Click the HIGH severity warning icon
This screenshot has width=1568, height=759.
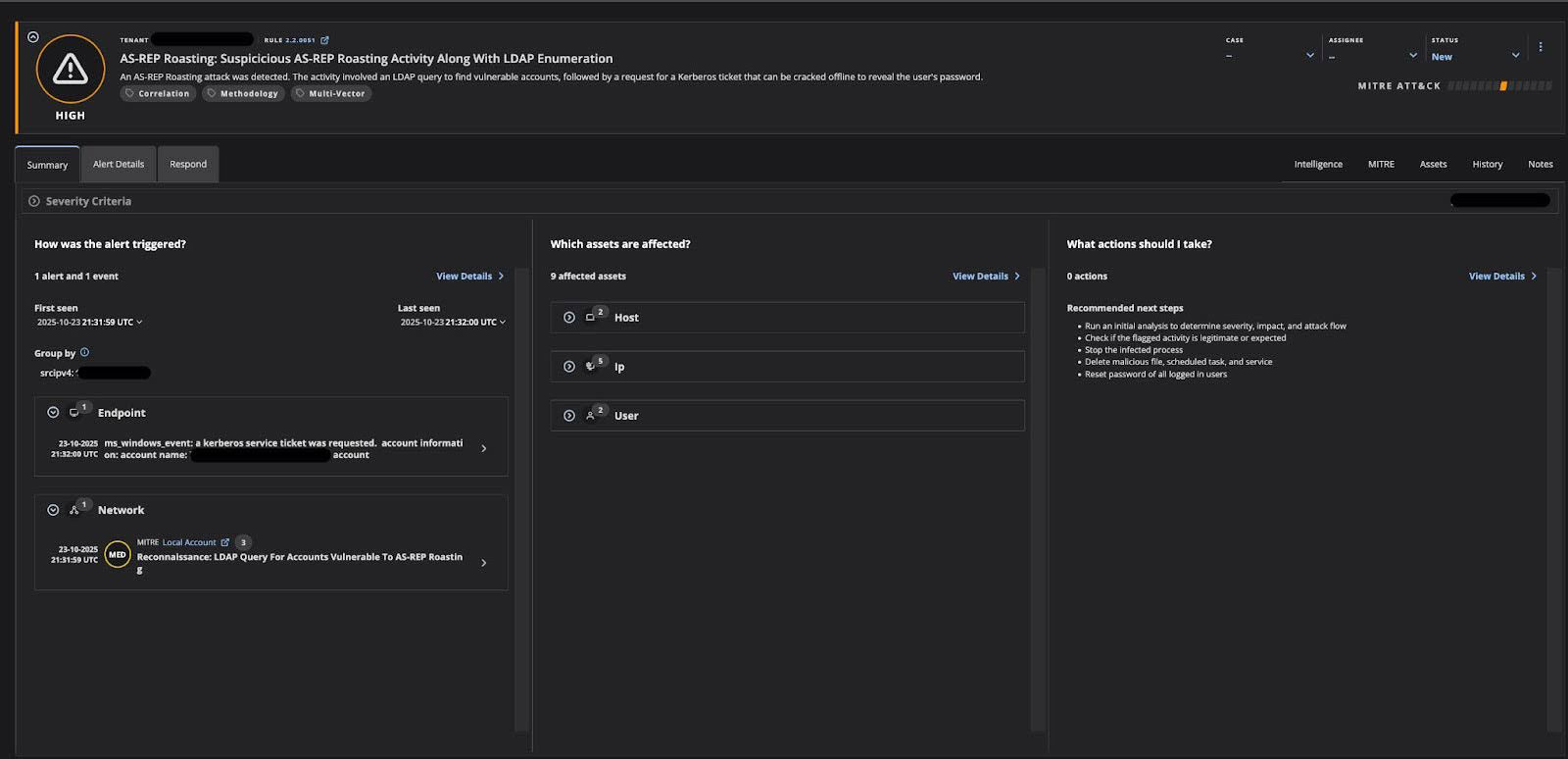[70, 69]
